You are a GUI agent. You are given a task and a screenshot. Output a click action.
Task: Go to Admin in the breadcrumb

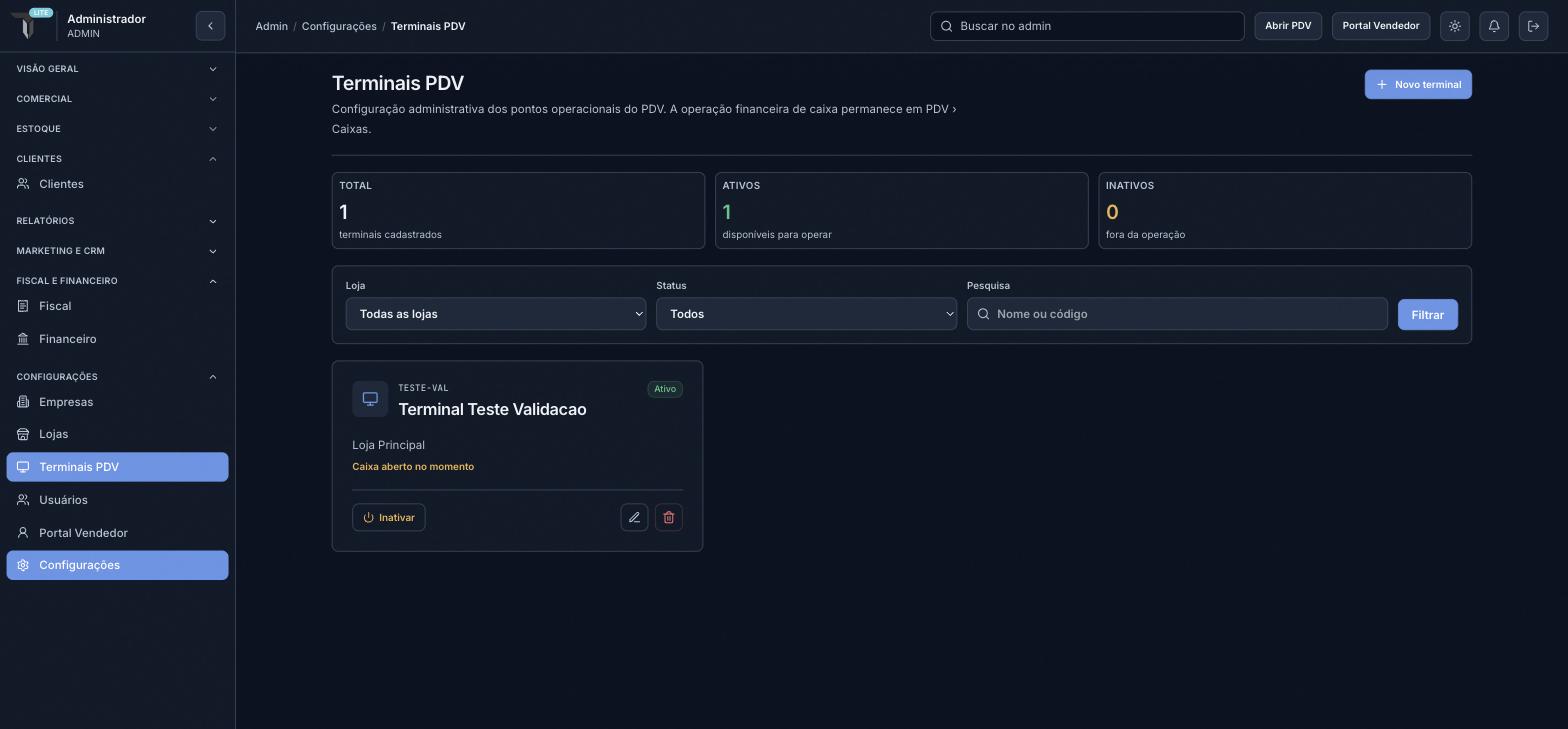(272, 26)
